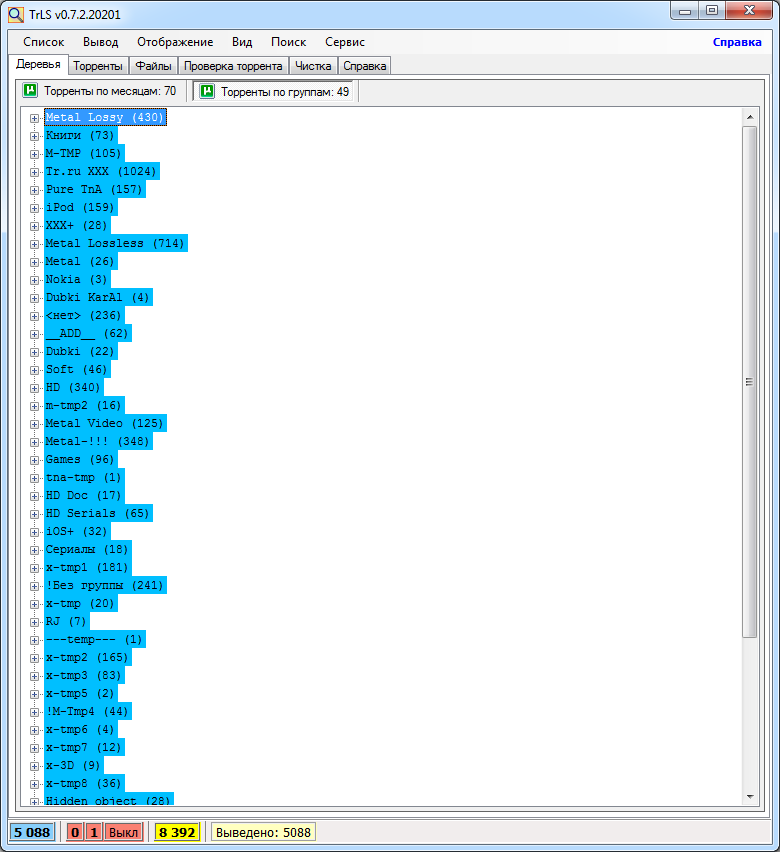Select the Сериалы (18) group
The width and height of the screenshot is (780, 852).
(88, 549)
